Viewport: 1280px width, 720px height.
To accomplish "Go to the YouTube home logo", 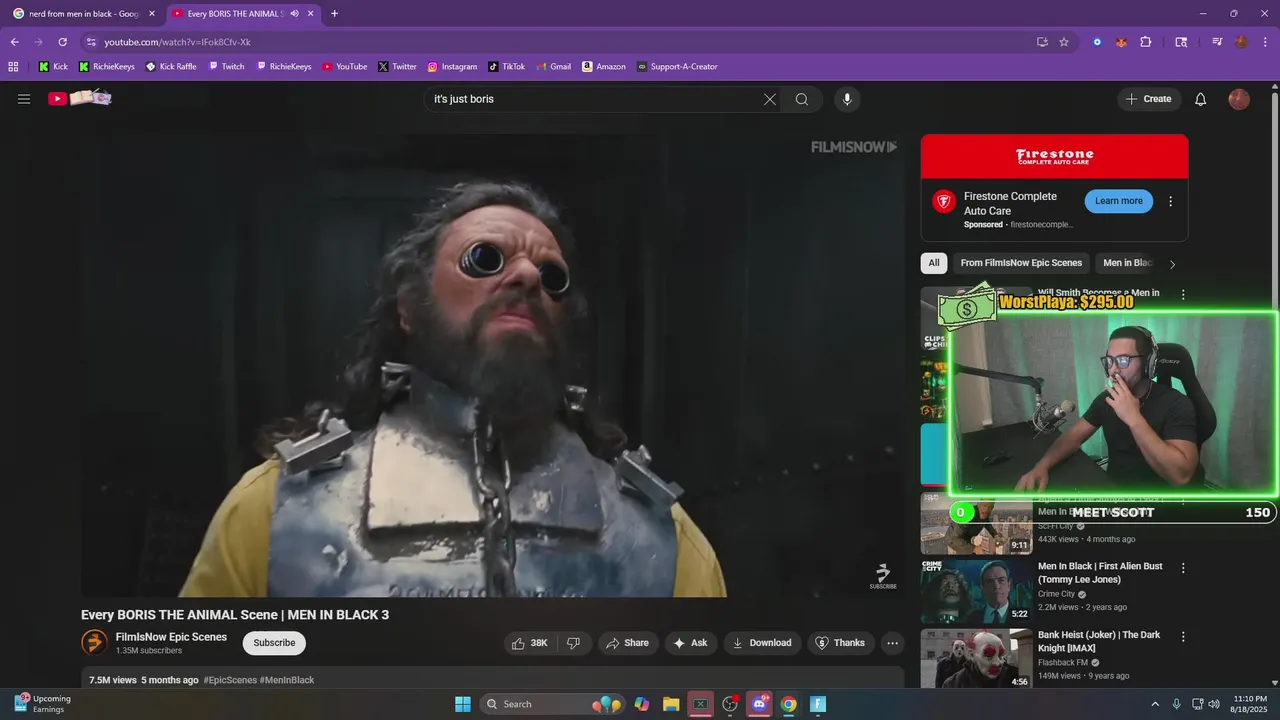I will coord(80,98).
